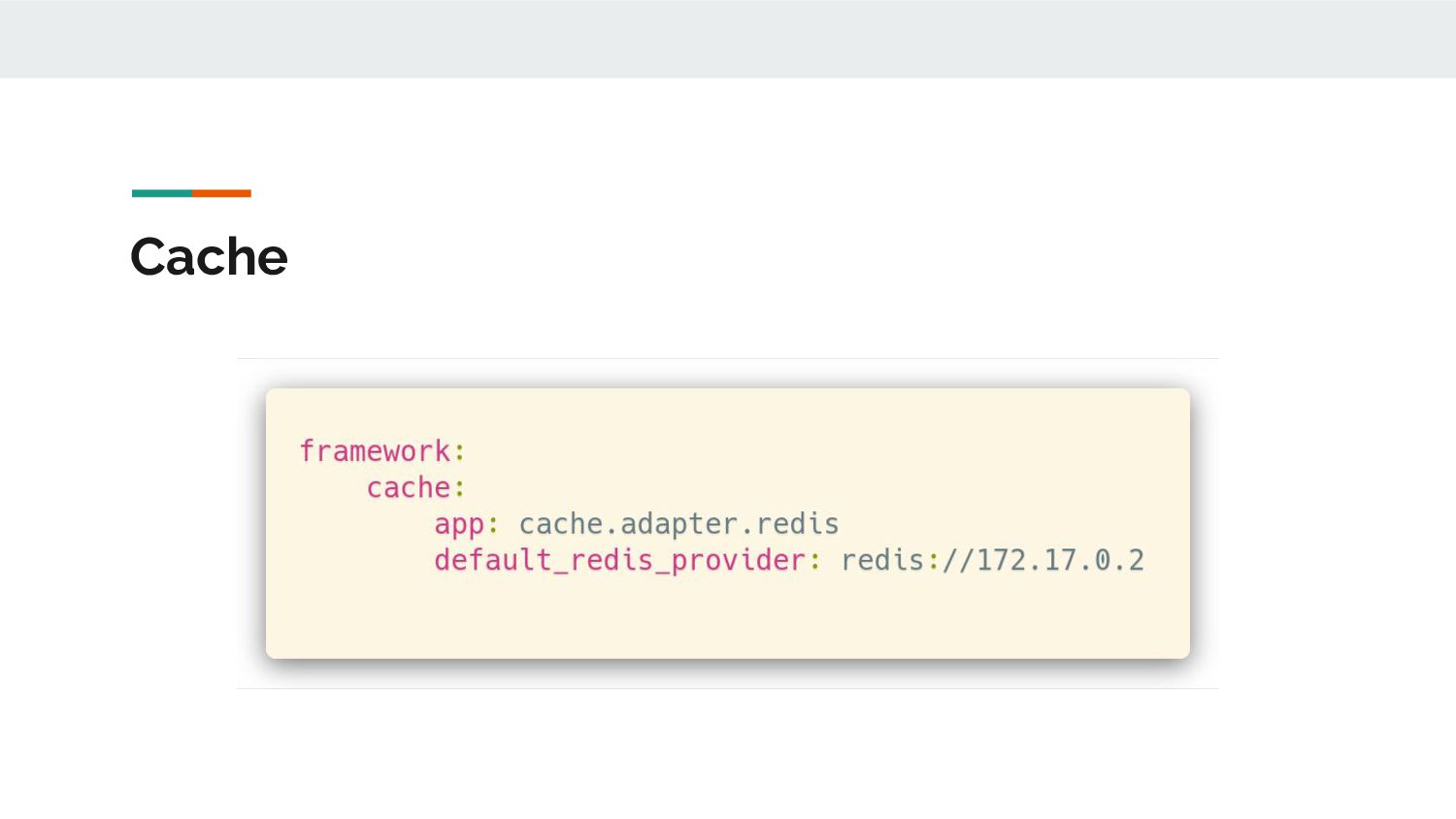
Task: Click the "framework" key in the code
Action: [375, 451]
